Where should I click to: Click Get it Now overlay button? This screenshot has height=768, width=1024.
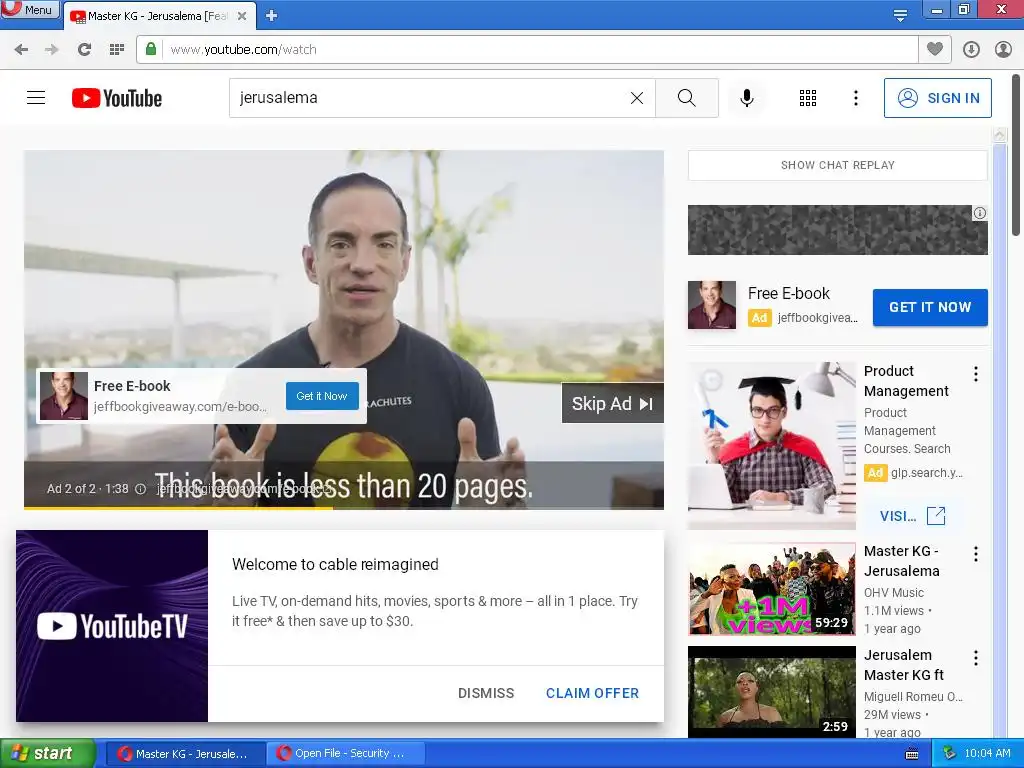point(322,396)
